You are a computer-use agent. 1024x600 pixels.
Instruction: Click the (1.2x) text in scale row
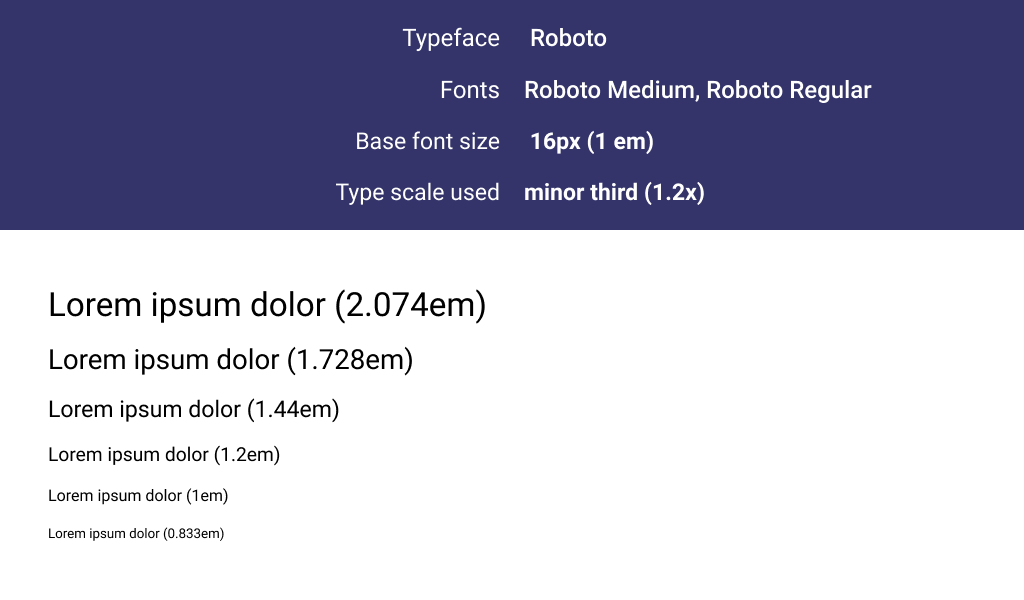[675, 193]
